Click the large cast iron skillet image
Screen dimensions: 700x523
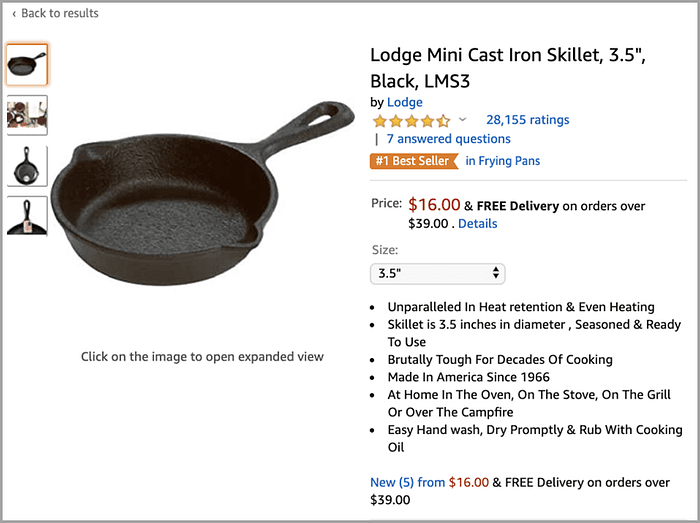click(x=200, y=190)
